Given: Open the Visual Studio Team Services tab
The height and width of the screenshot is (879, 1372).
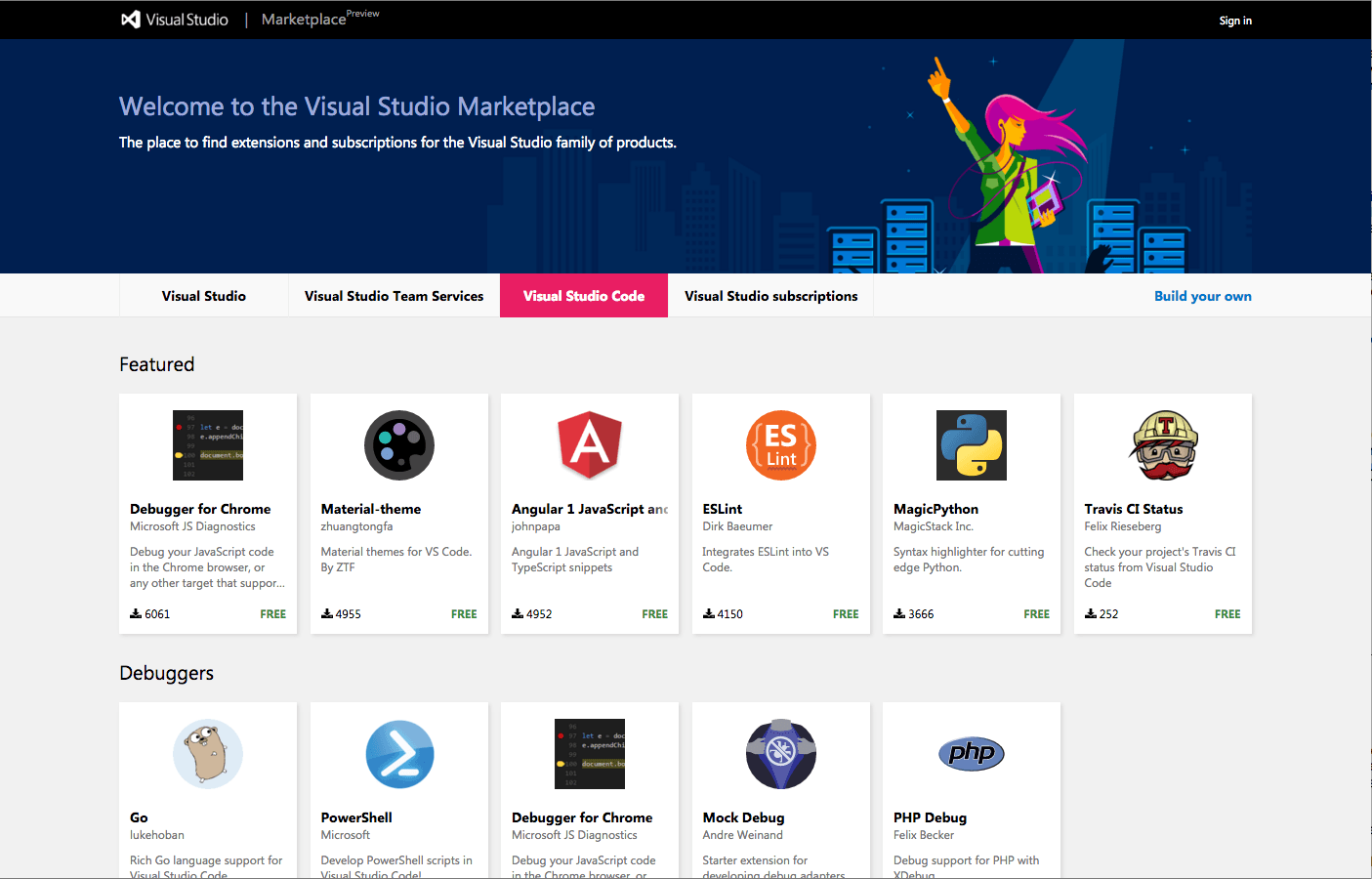Looking at the screenshot, I should (394, 296).
